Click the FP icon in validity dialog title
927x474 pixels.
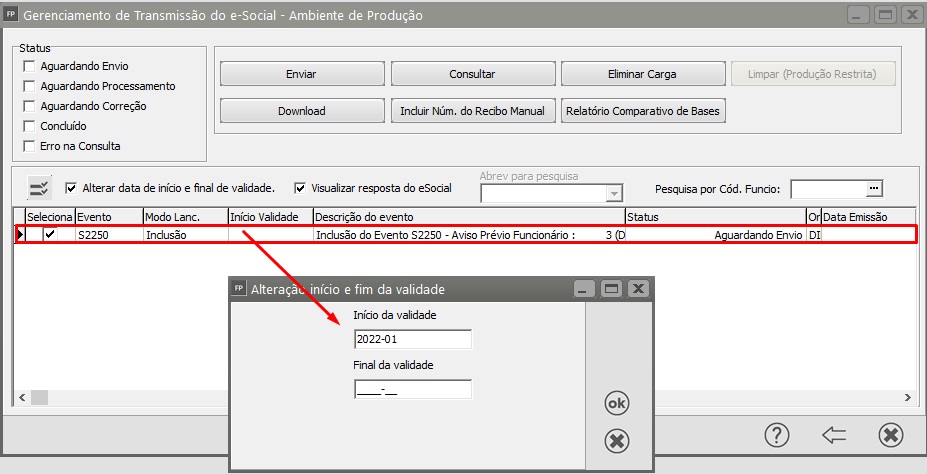[239, 288]
